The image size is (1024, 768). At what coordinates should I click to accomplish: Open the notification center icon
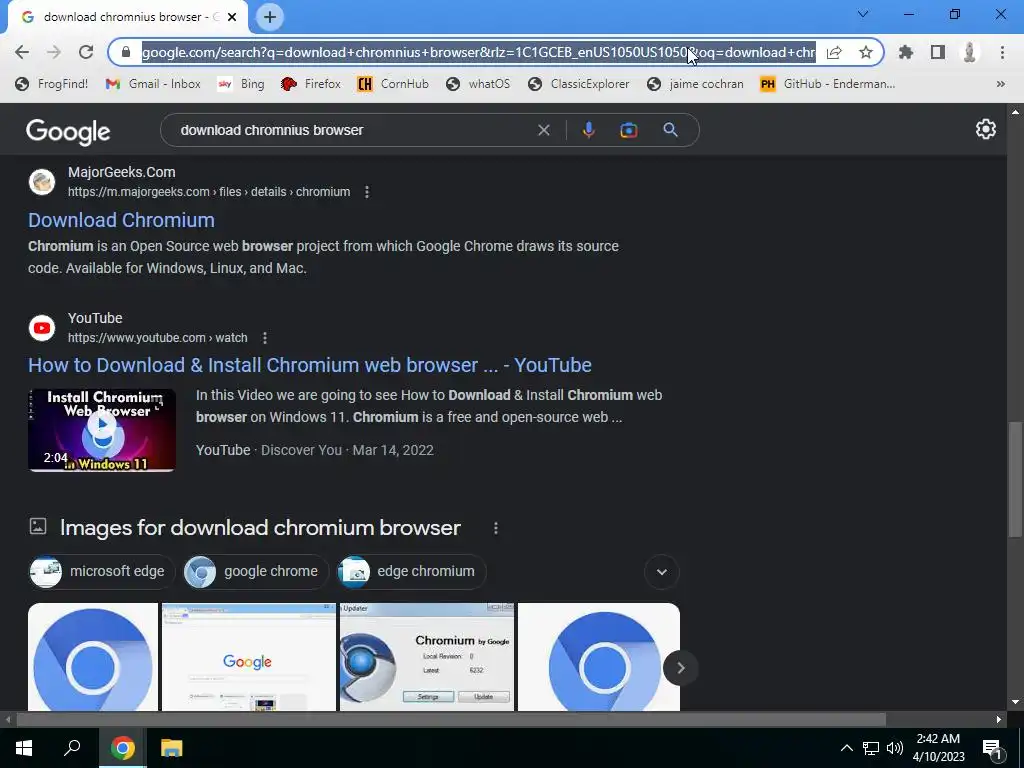993,748
